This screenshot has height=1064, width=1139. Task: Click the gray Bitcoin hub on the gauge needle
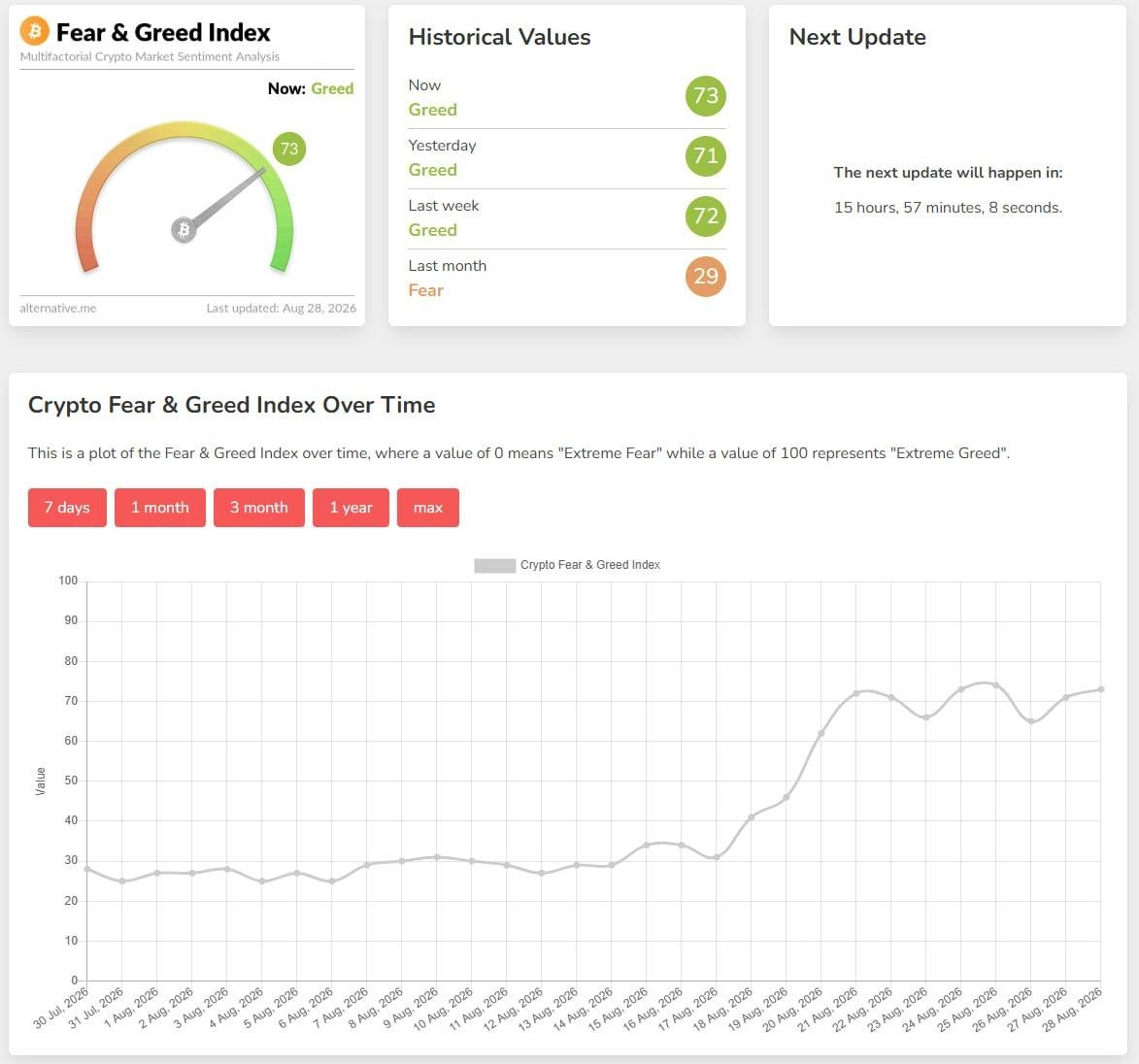[x=184, y=229]
